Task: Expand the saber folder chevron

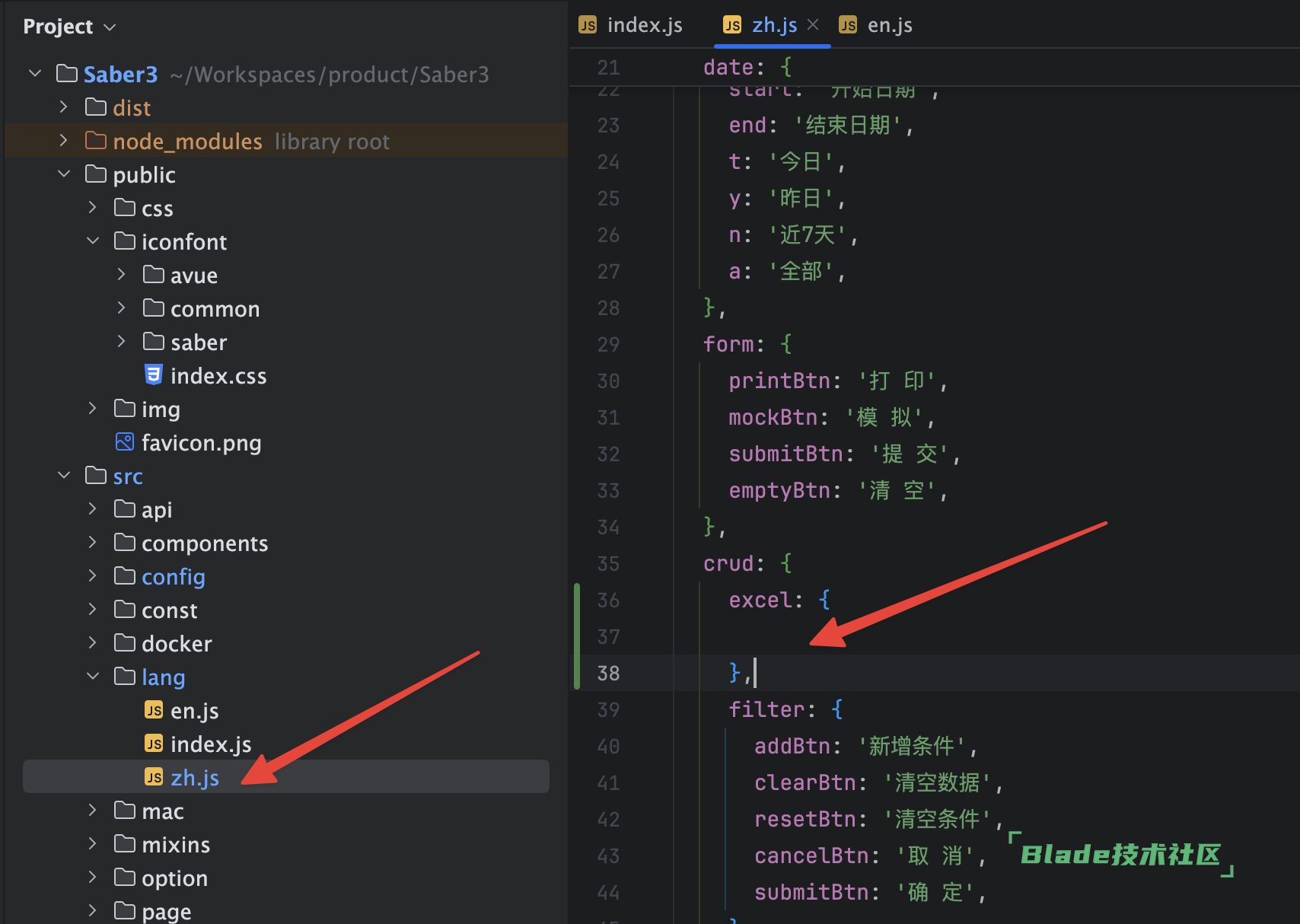Action: click(x=122, y=342)
